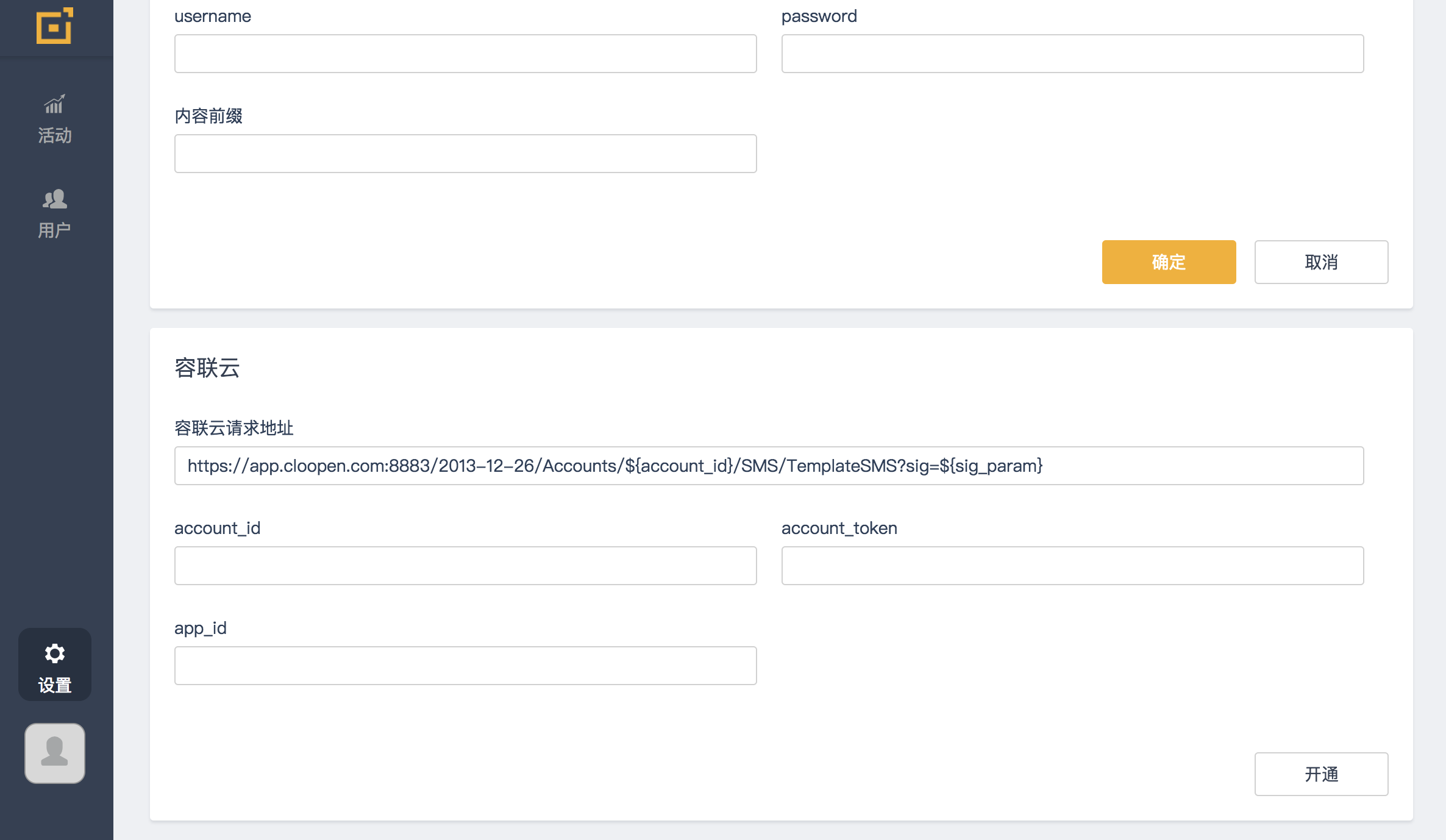Focus the password input field
The height and width of the screenshot is (840, 1446).
(1072, 54)
